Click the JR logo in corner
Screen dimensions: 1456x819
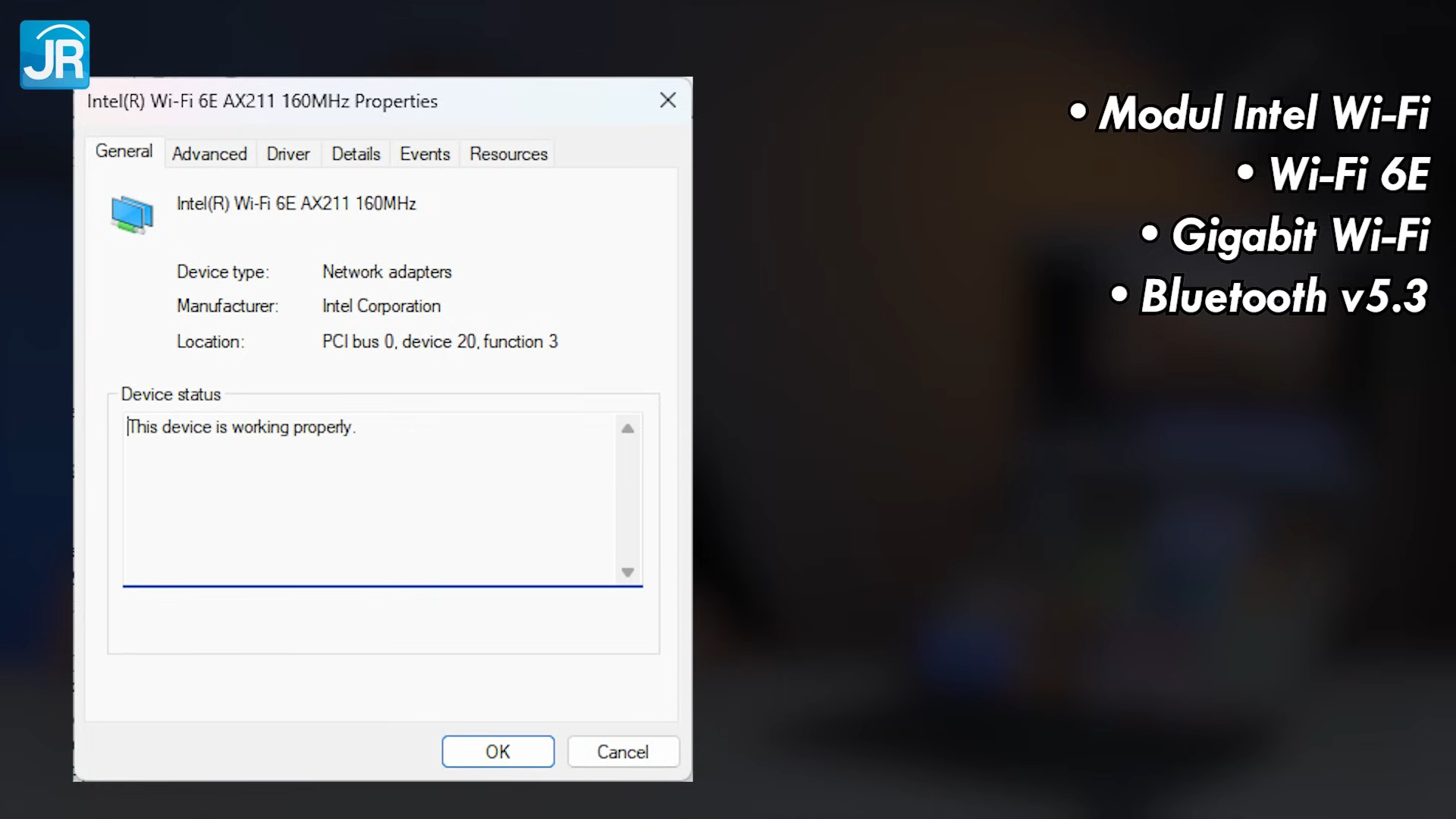[55, 55]
